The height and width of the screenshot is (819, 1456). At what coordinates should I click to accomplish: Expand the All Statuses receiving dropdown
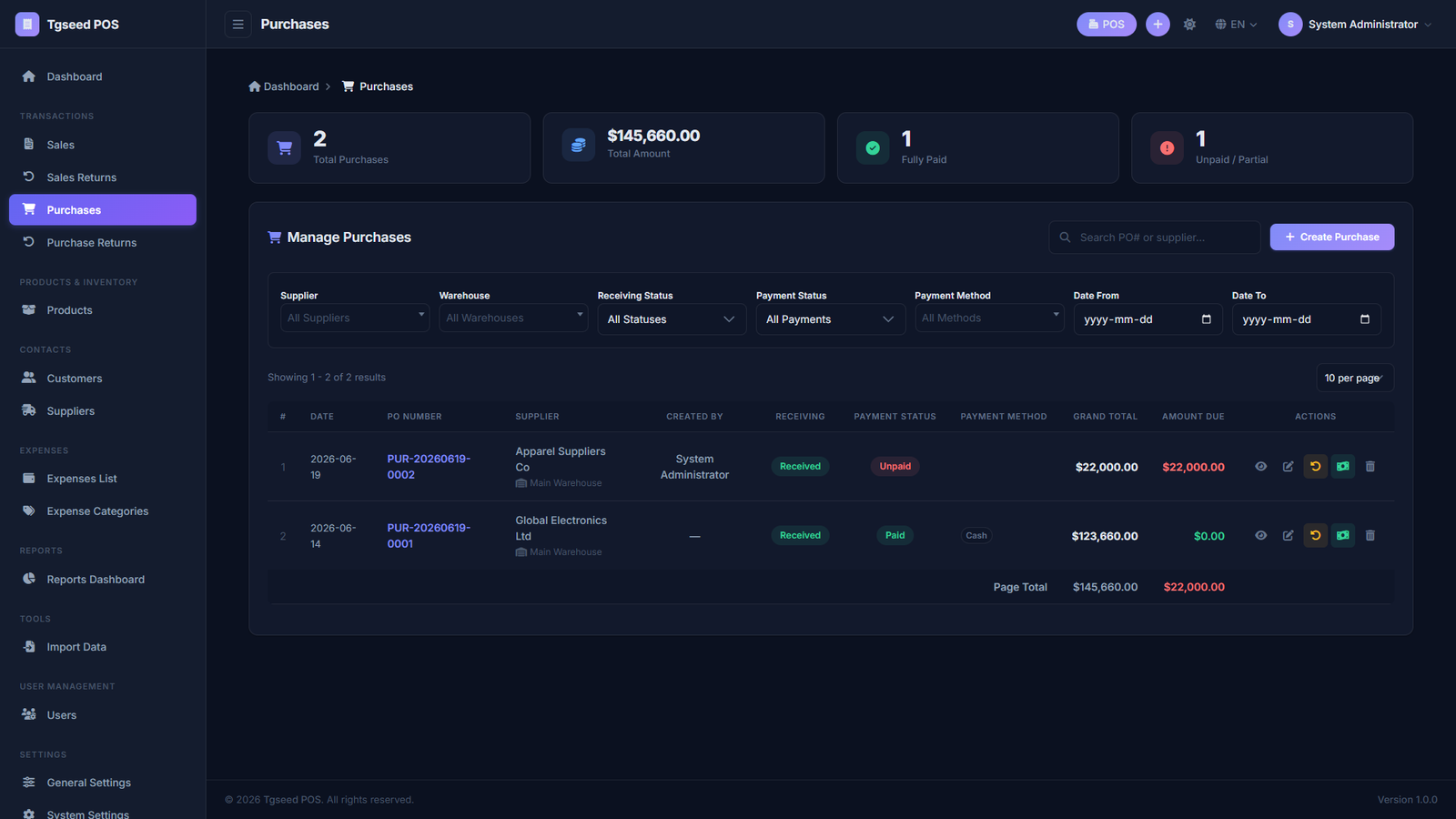click(672, 319)
